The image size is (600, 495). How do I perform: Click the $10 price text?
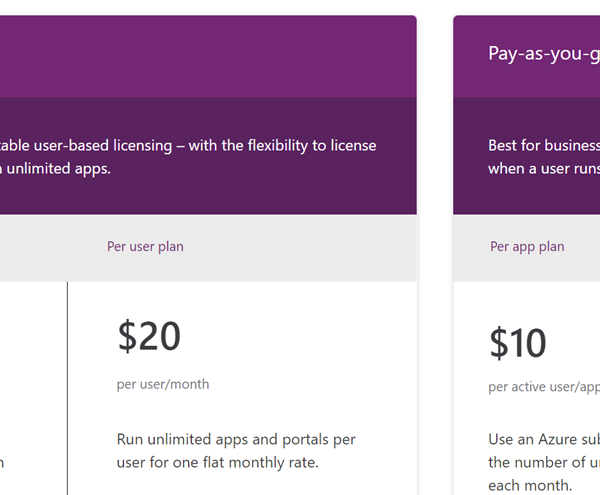(x=517, y=343)
